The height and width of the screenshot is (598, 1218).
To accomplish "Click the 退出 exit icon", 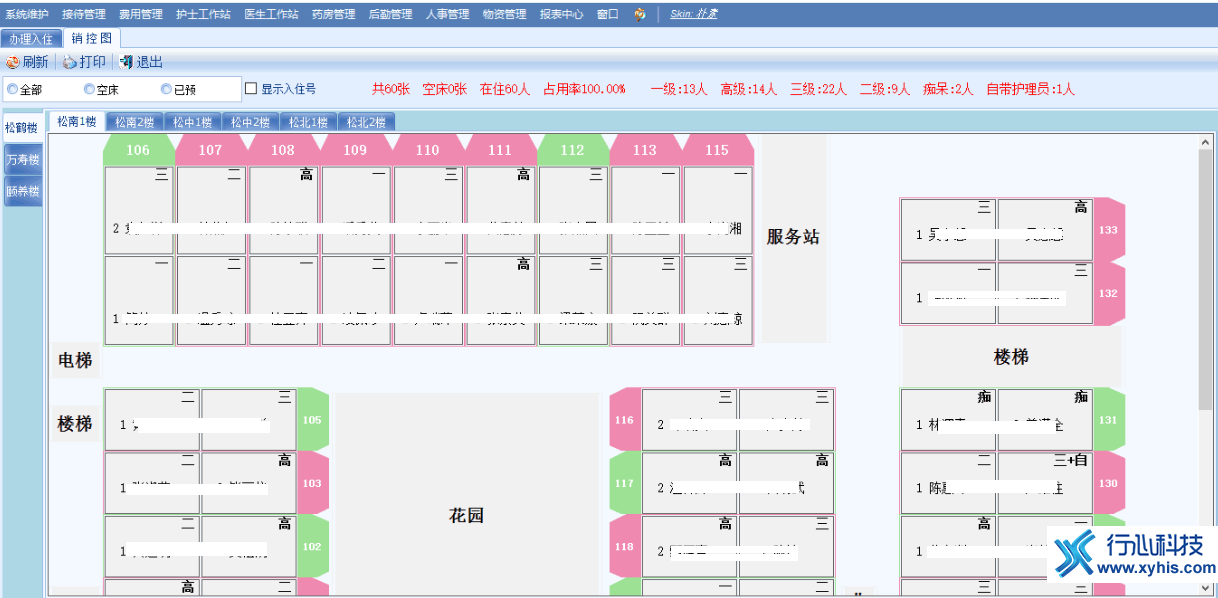I will (x=126, y=62).
